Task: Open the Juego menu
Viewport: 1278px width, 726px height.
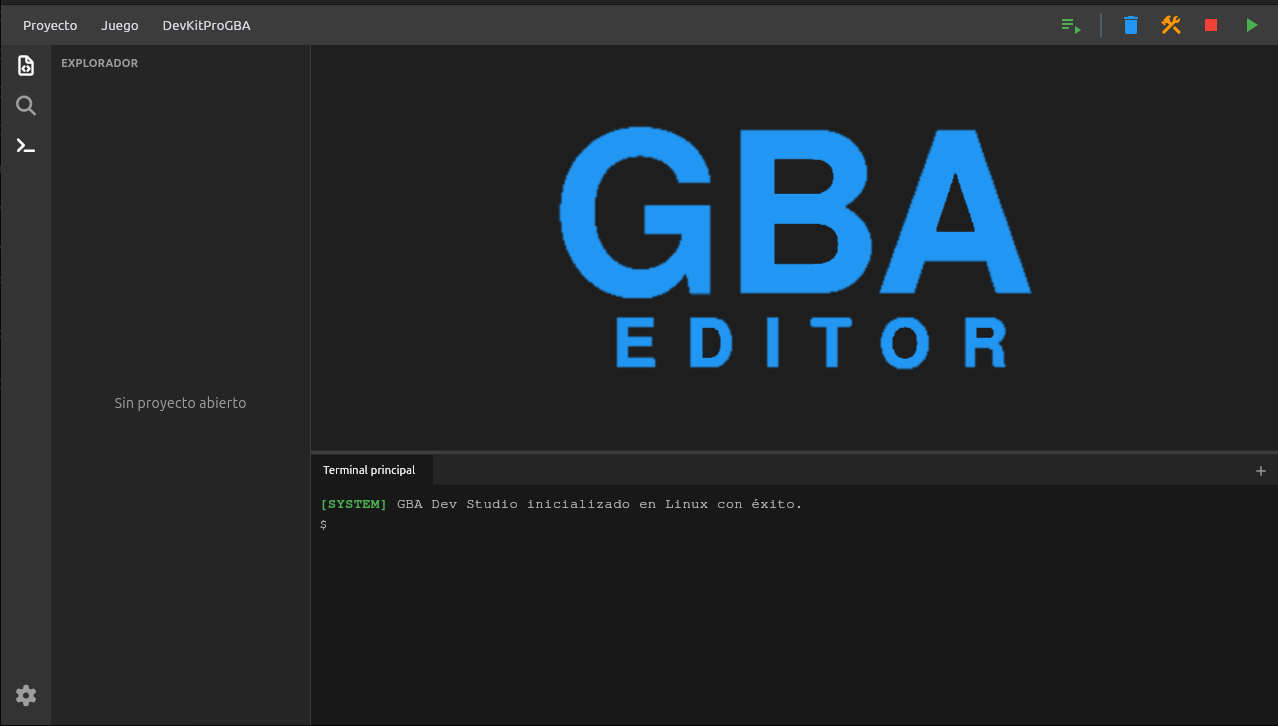Action: click(120, 25)
